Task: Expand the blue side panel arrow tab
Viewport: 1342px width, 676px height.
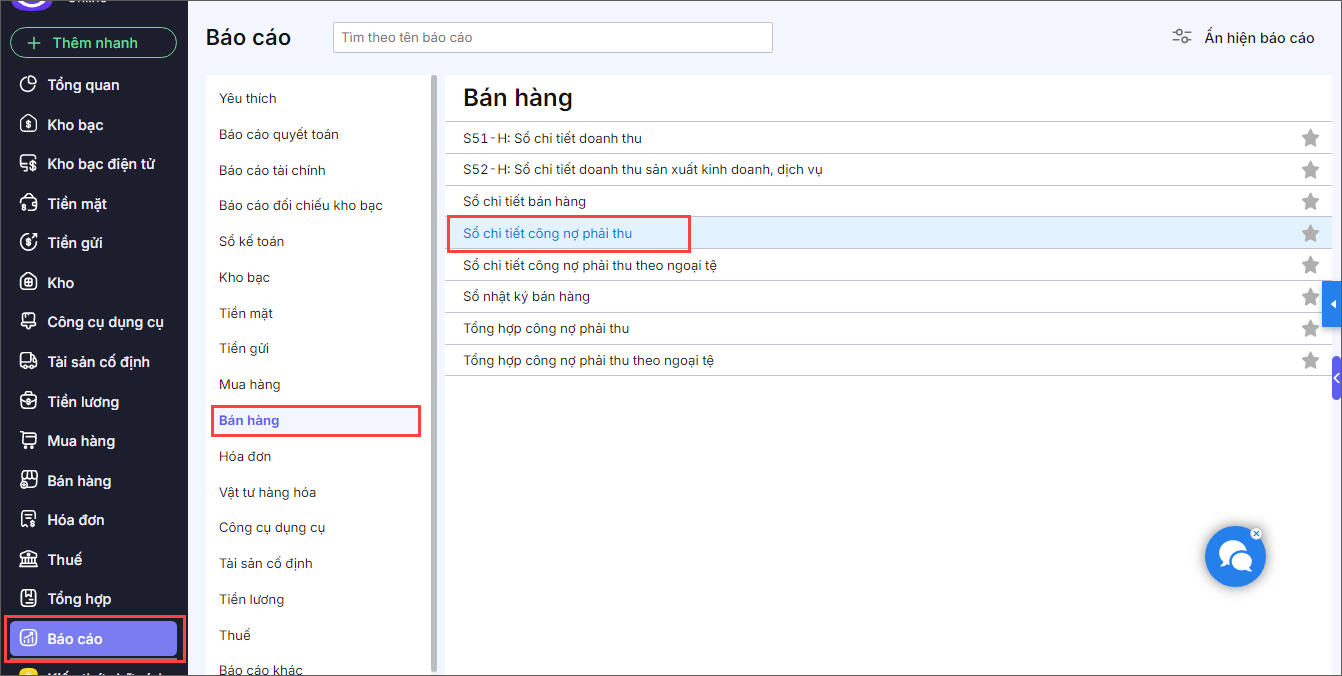Action: point(1332,304)
